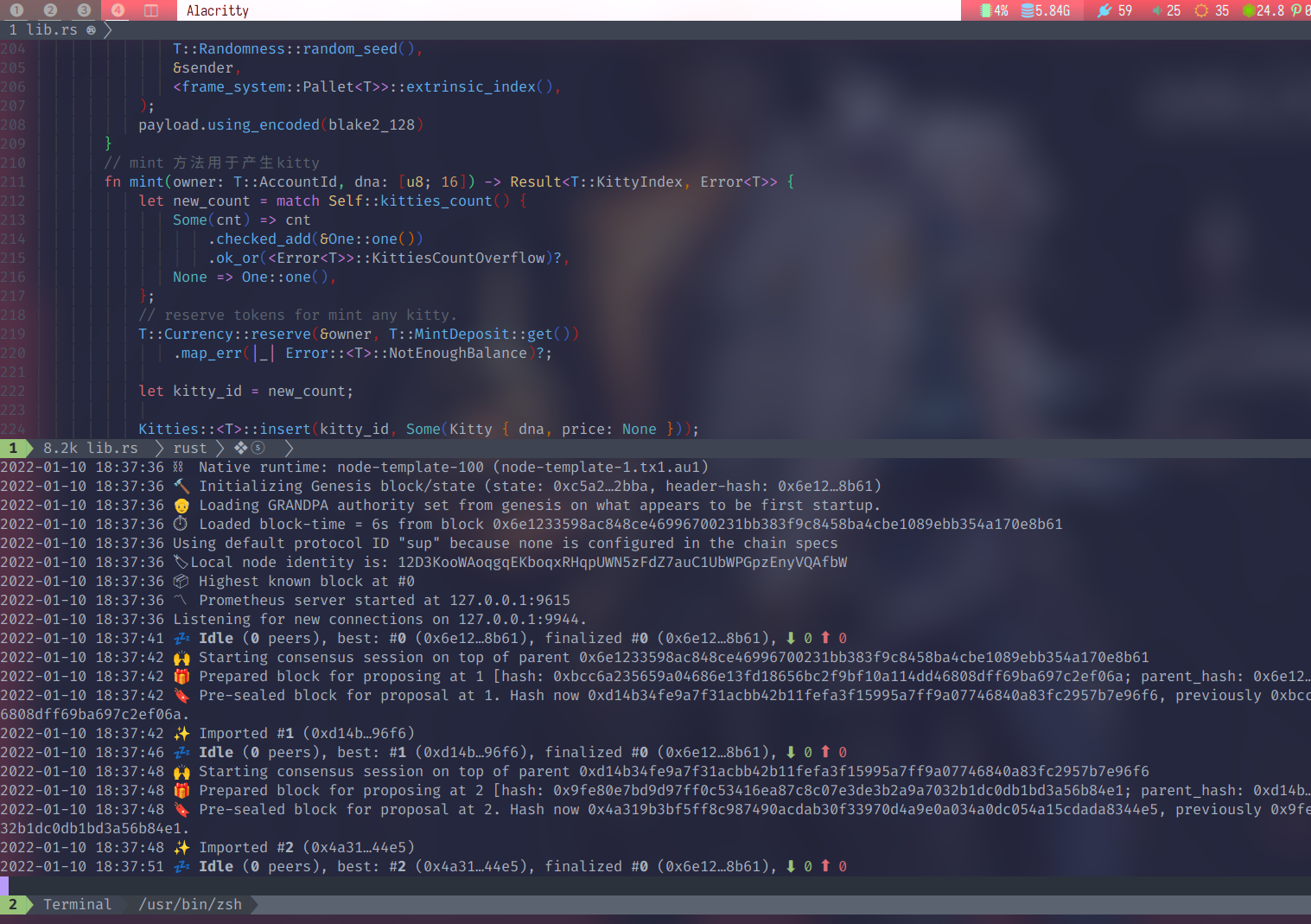Click the Kitties::<T>::insert call
The width and height of the screenshot is (1311, 924).
(x=225, y=429)
